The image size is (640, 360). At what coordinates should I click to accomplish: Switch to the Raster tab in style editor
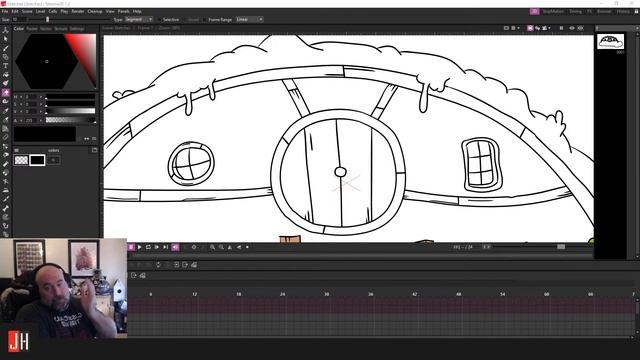(x=32, y=29)
